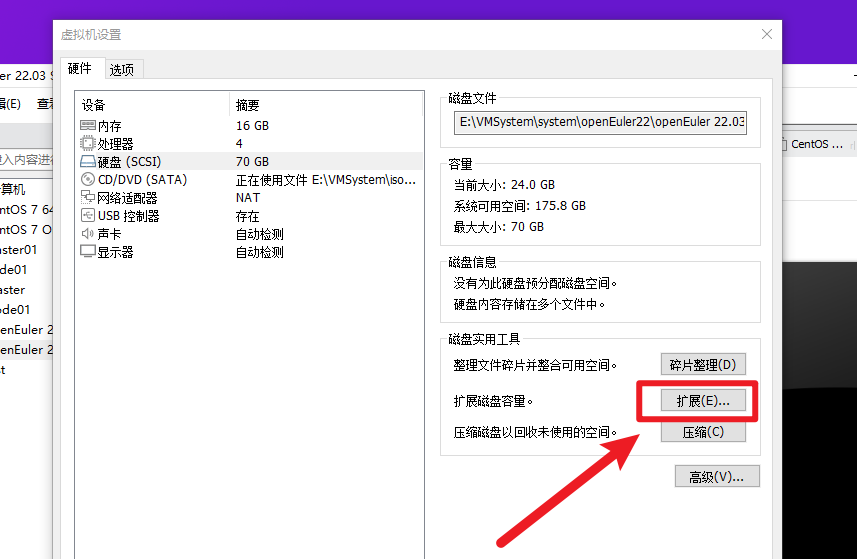The image size is (857, 559).
Task: Click the CentOS tab behind the dialog
Action: pyautogui.click(x=815, y=144)
